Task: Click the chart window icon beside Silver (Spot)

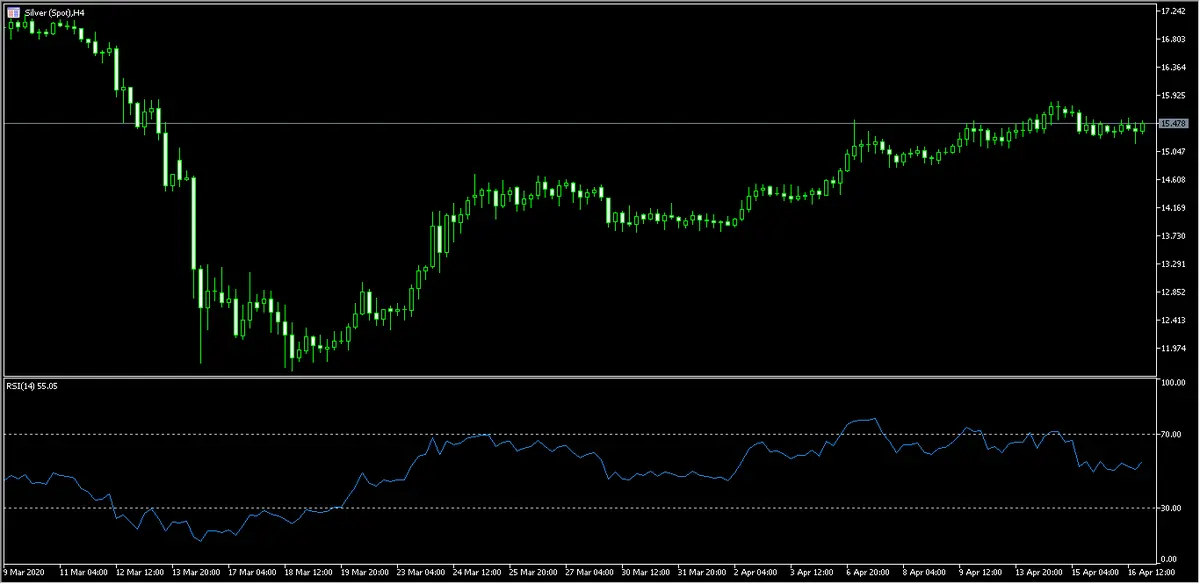Action: pyautogui.click(x=13, y=11)
